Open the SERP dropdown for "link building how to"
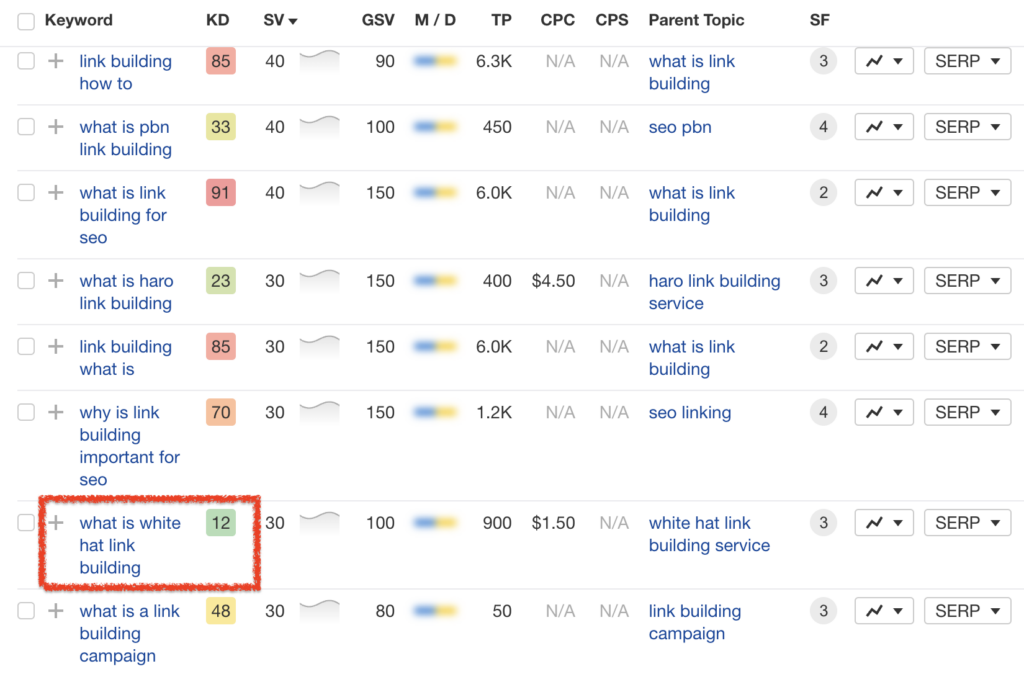 [966, 61]
